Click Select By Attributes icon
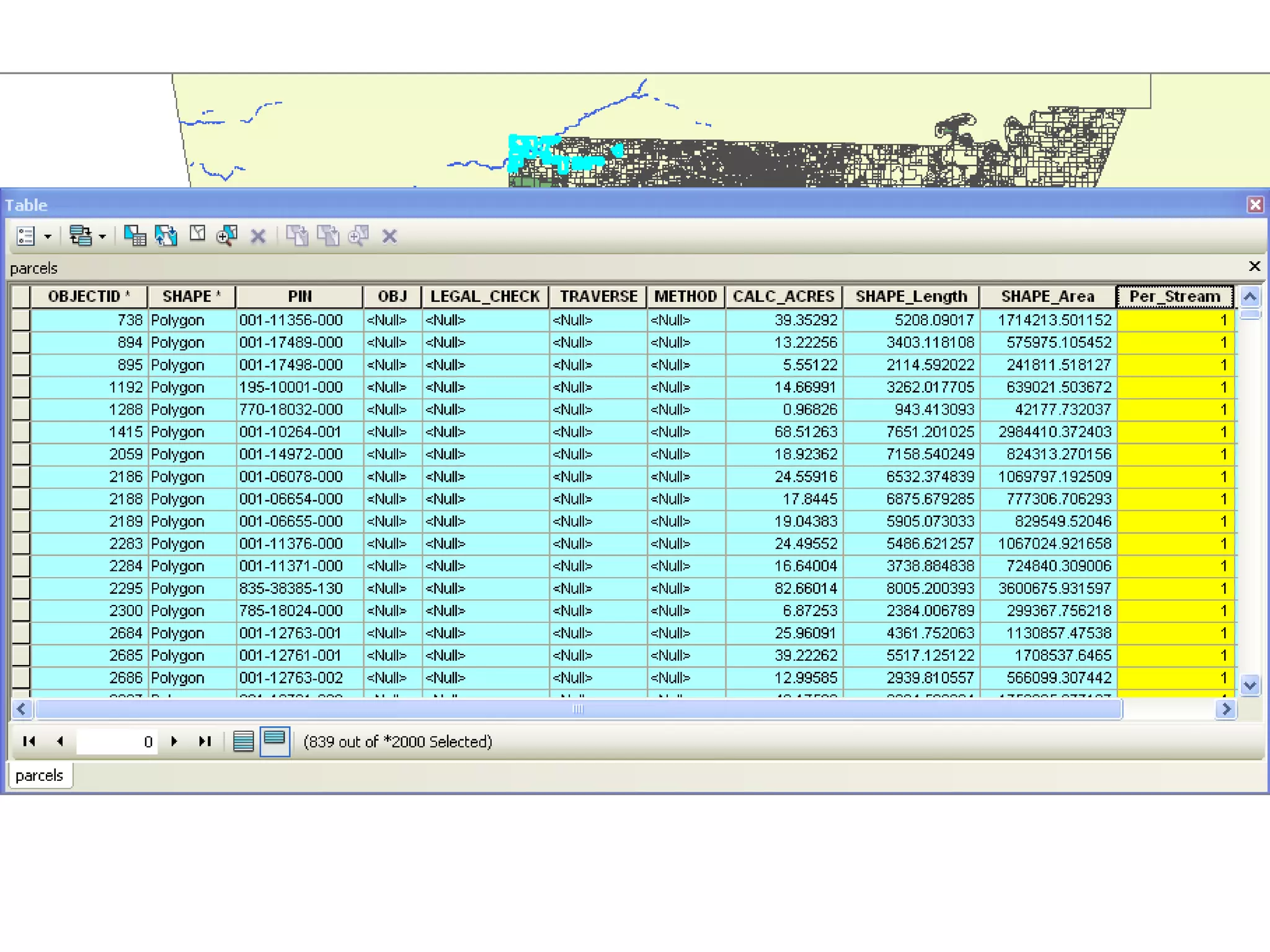1270x952 pixels. pyautogui.click(x=135, y=236)
